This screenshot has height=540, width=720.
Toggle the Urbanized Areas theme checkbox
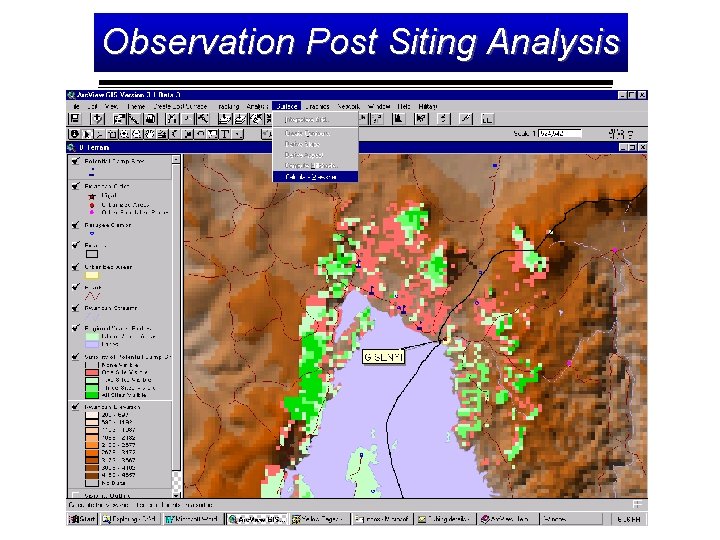click(x=75, y=267)
